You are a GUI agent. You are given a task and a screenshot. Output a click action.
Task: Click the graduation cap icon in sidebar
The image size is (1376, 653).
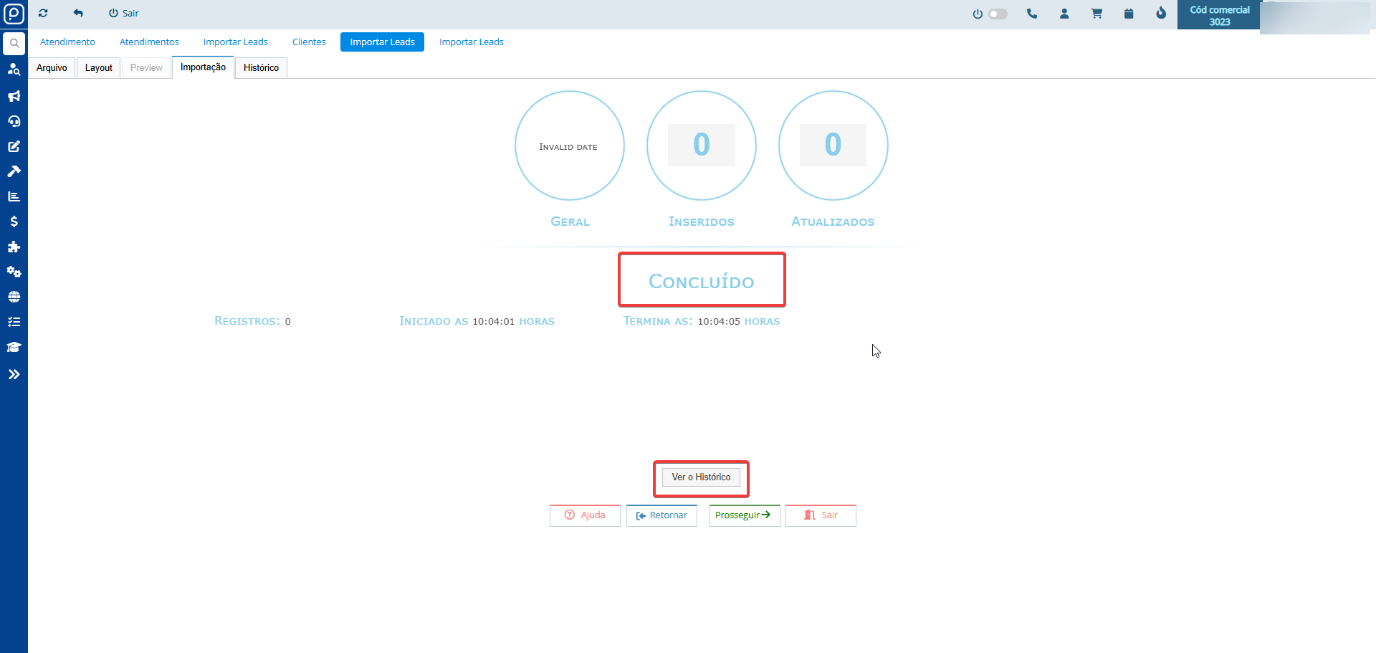(x=14, y=347)
